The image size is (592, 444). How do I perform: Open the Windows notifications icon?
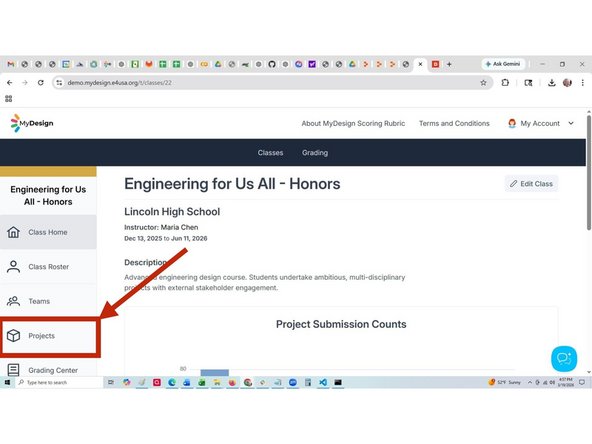[x=582, y=382]
